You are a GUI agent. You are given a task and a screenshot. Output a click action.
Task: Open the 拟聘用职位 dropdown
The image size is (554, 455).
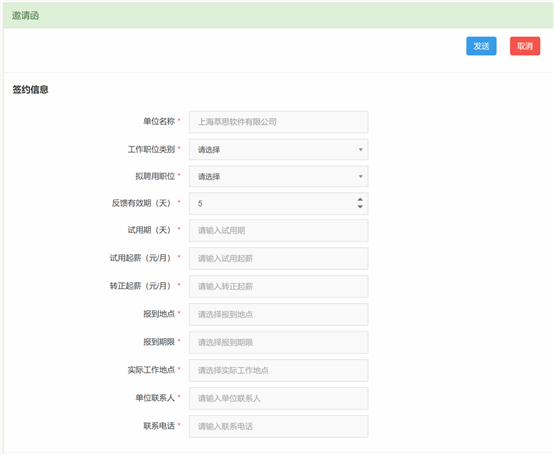point(278,176)
